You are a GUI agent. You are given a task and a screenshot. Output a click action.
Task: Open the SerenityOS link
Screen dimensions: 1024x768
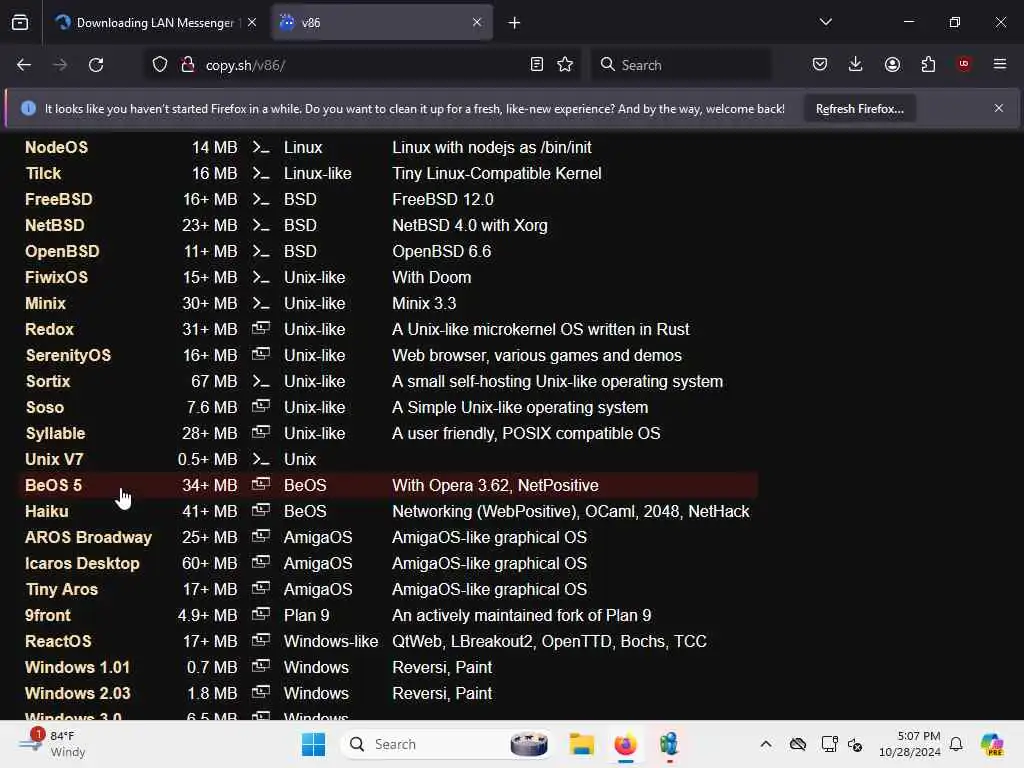pyautogui.click(x=68, y=356)
